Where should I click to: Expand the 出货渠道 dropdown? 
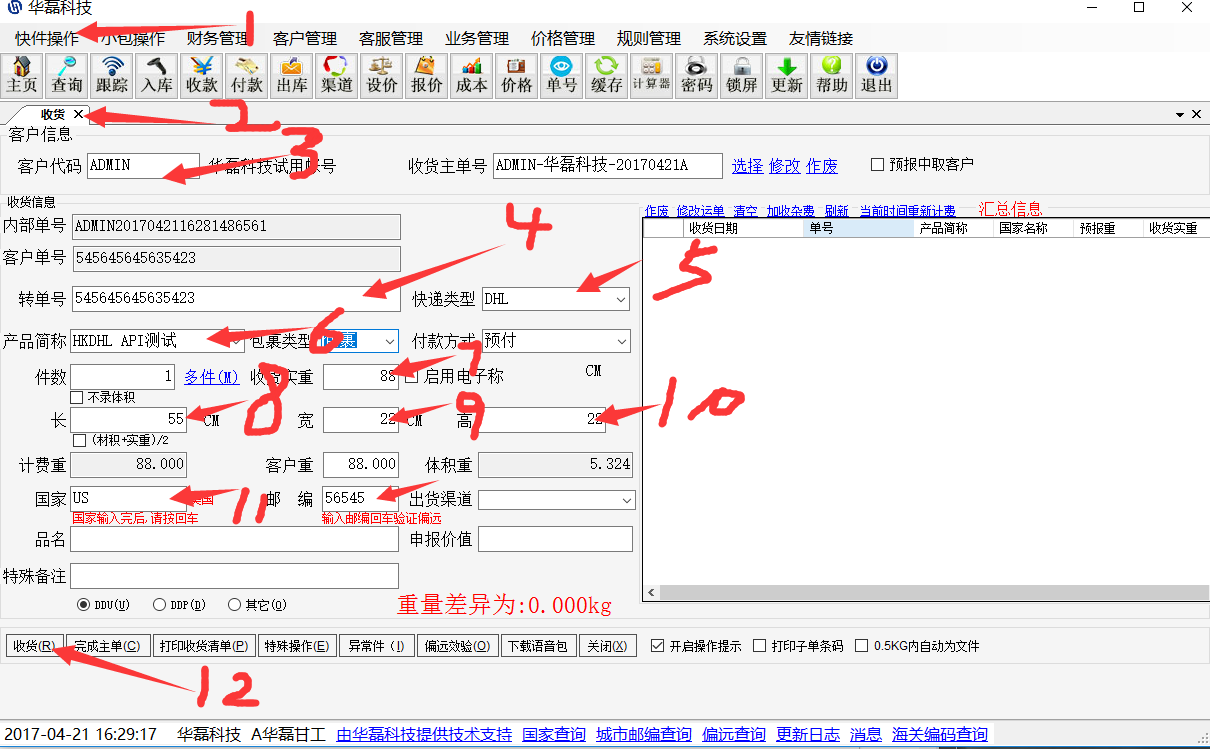[x=626, y=500]
